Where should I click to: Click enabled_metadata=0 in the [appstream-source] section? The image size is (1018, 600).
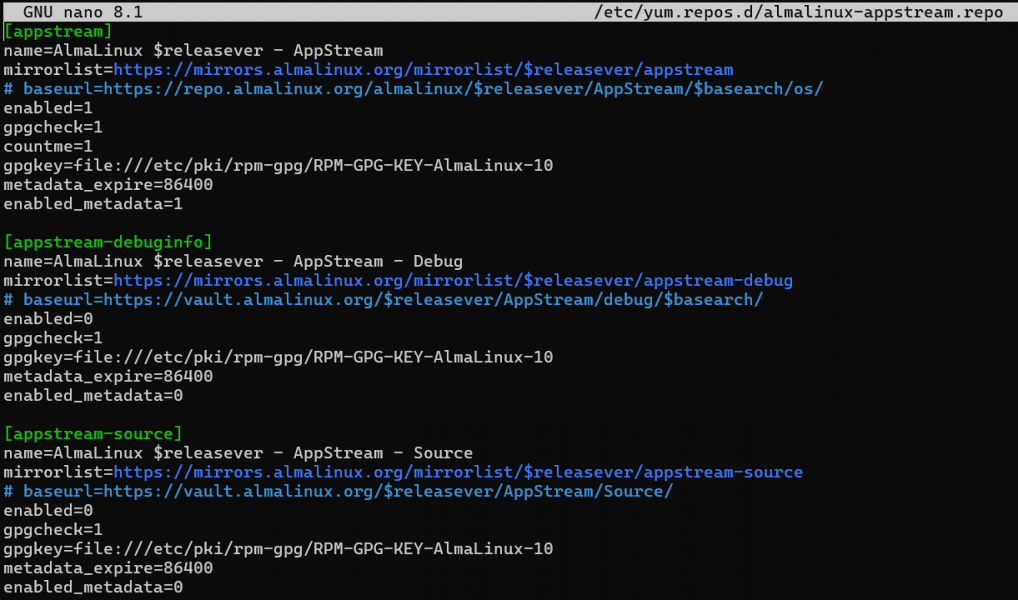[93, 586]
